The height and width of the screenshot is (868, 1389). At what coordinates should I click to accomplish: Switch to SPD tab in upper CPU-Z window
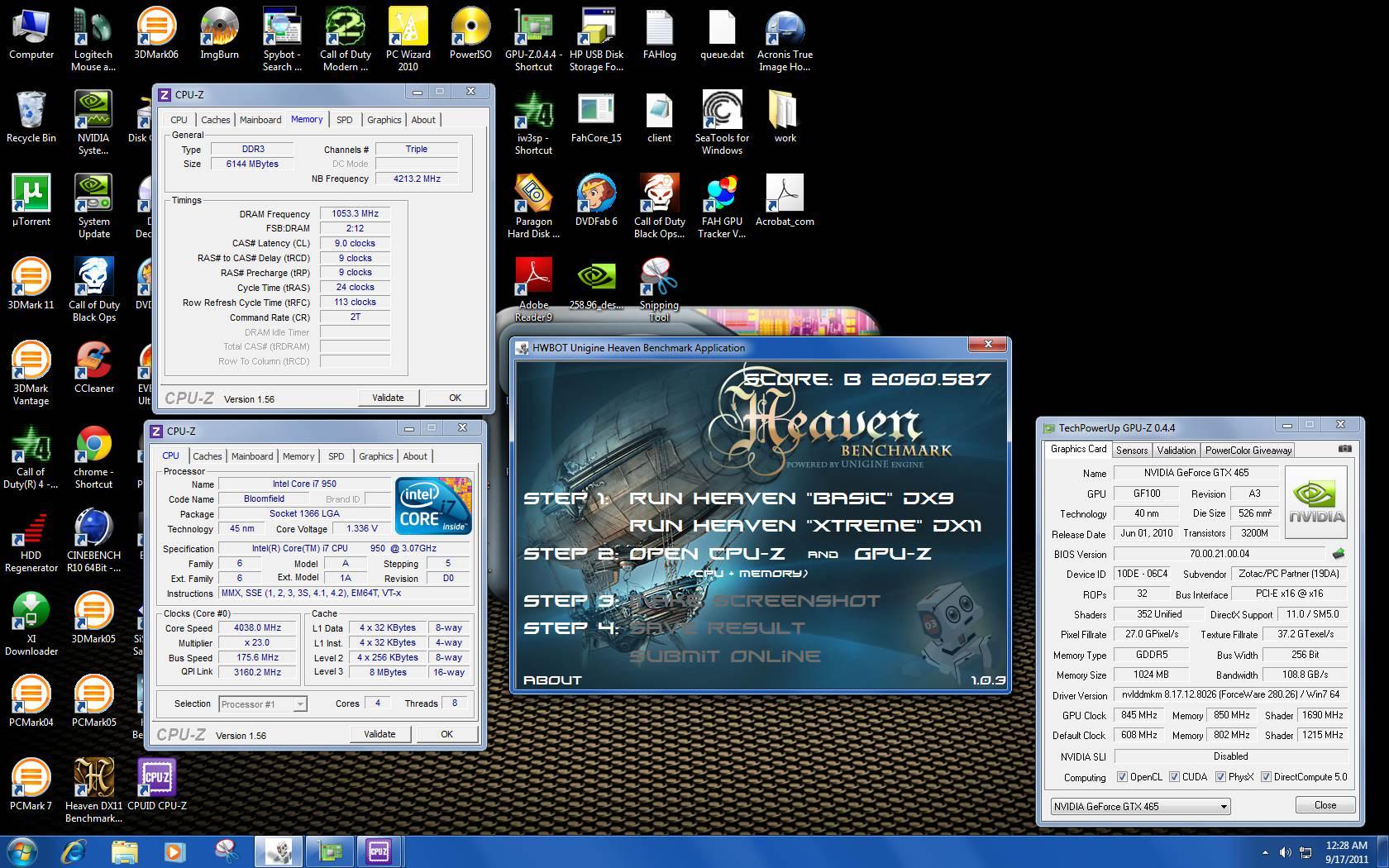tap(344, 120)
